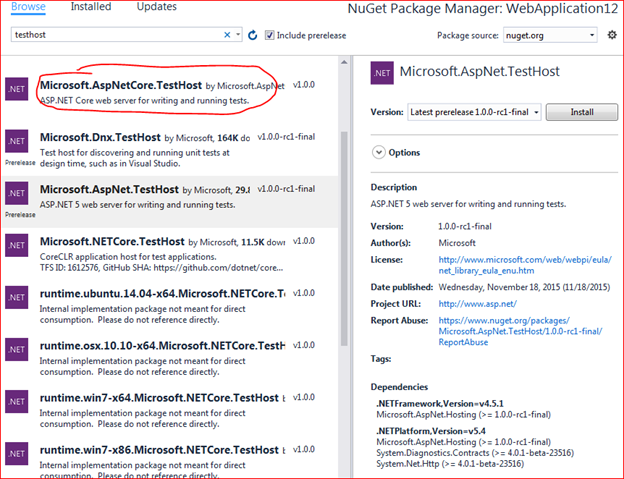
Task: Click the v1.0.0 version of Microsoft.AspNetCore.TestHost
Action: [x=304, y=85]
